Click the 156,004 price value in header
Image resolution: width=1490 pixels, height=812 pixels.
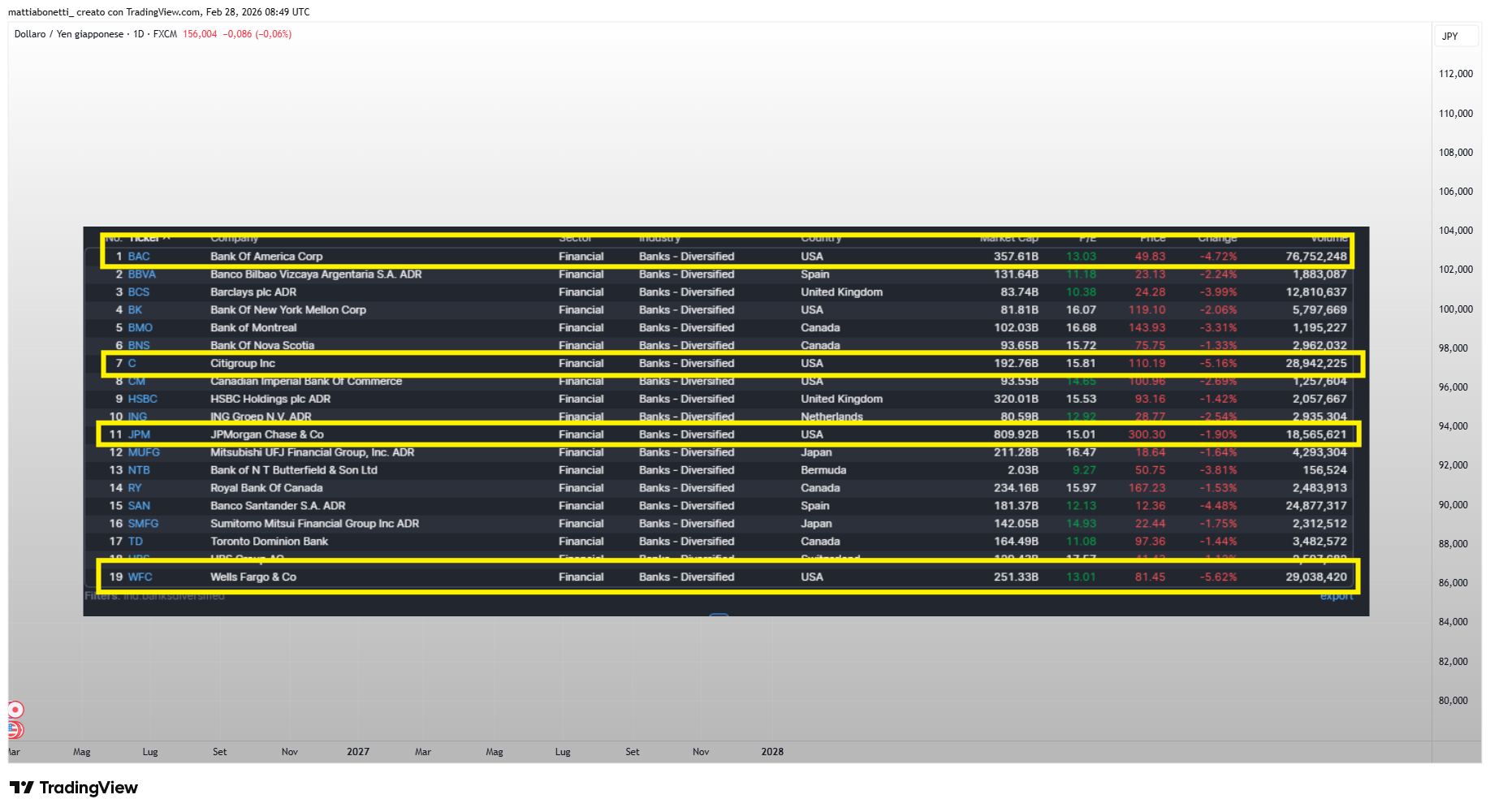point(200,34)
